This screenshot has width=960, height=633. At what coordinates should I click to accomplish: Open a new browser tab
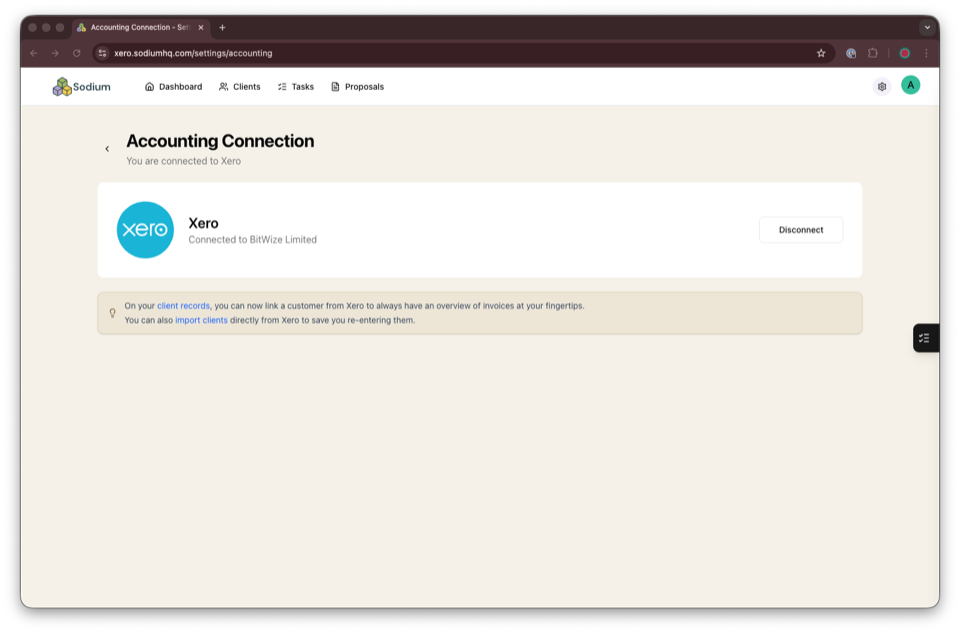[x=222, y=29]
